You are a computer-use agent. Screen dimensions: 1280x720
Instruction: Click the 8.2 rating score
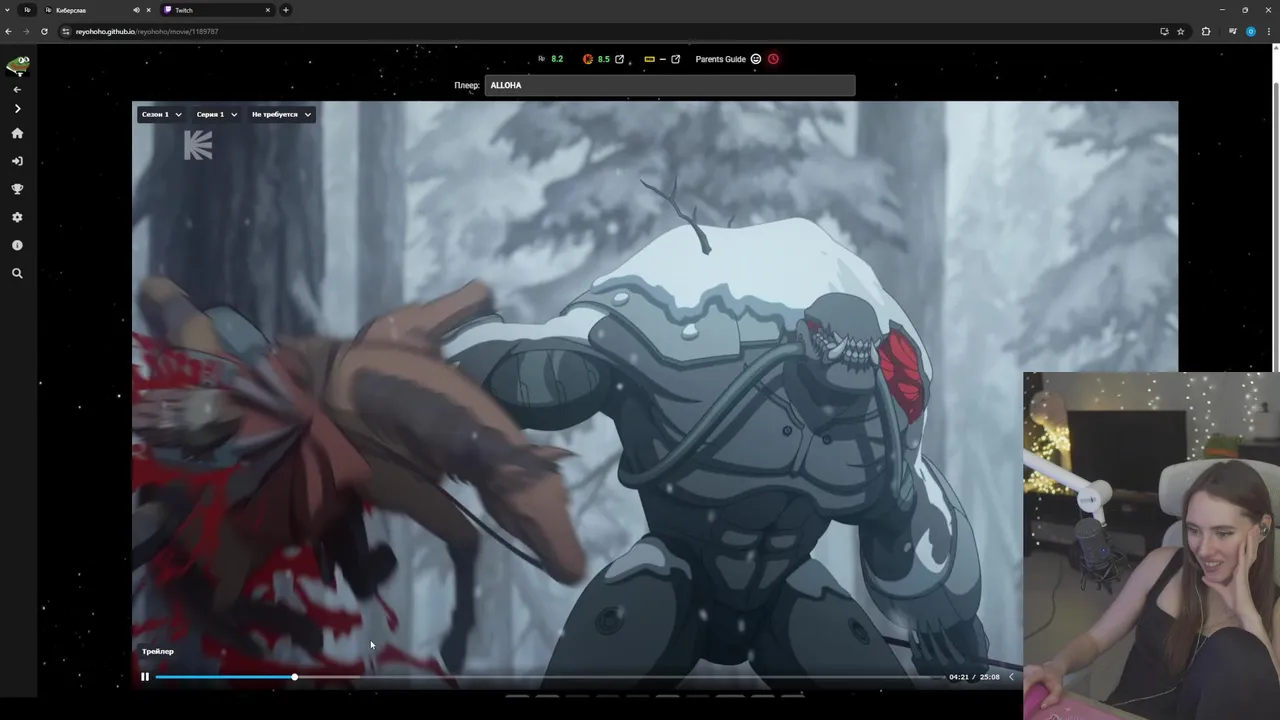click(557, 59)
